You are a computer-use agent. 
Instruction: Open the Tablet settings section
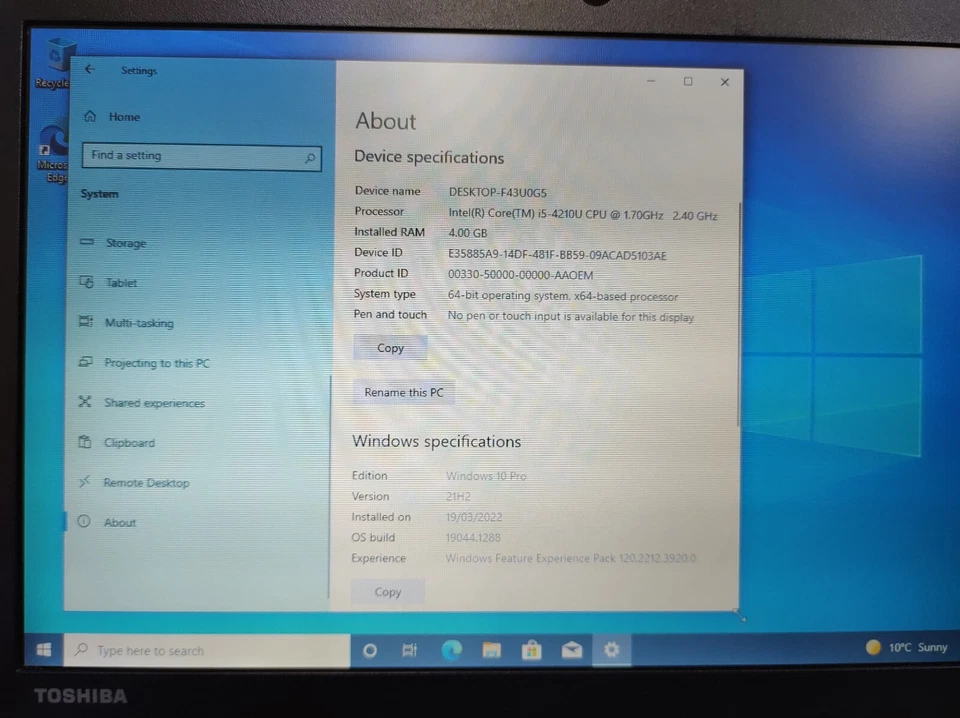click(121, 283)
